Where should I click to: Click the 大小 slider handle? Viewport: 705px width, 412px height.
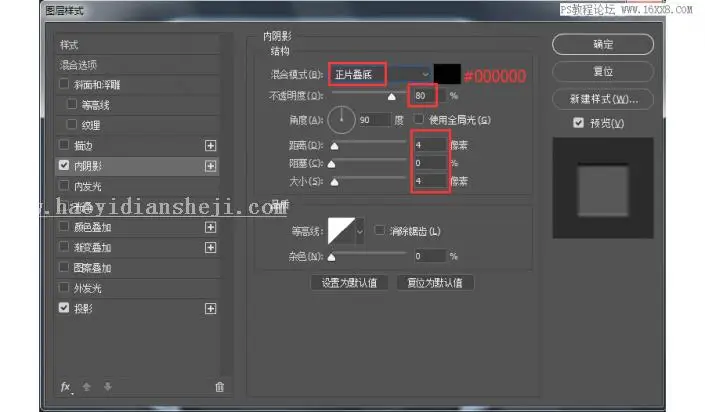tap(334, 182)
